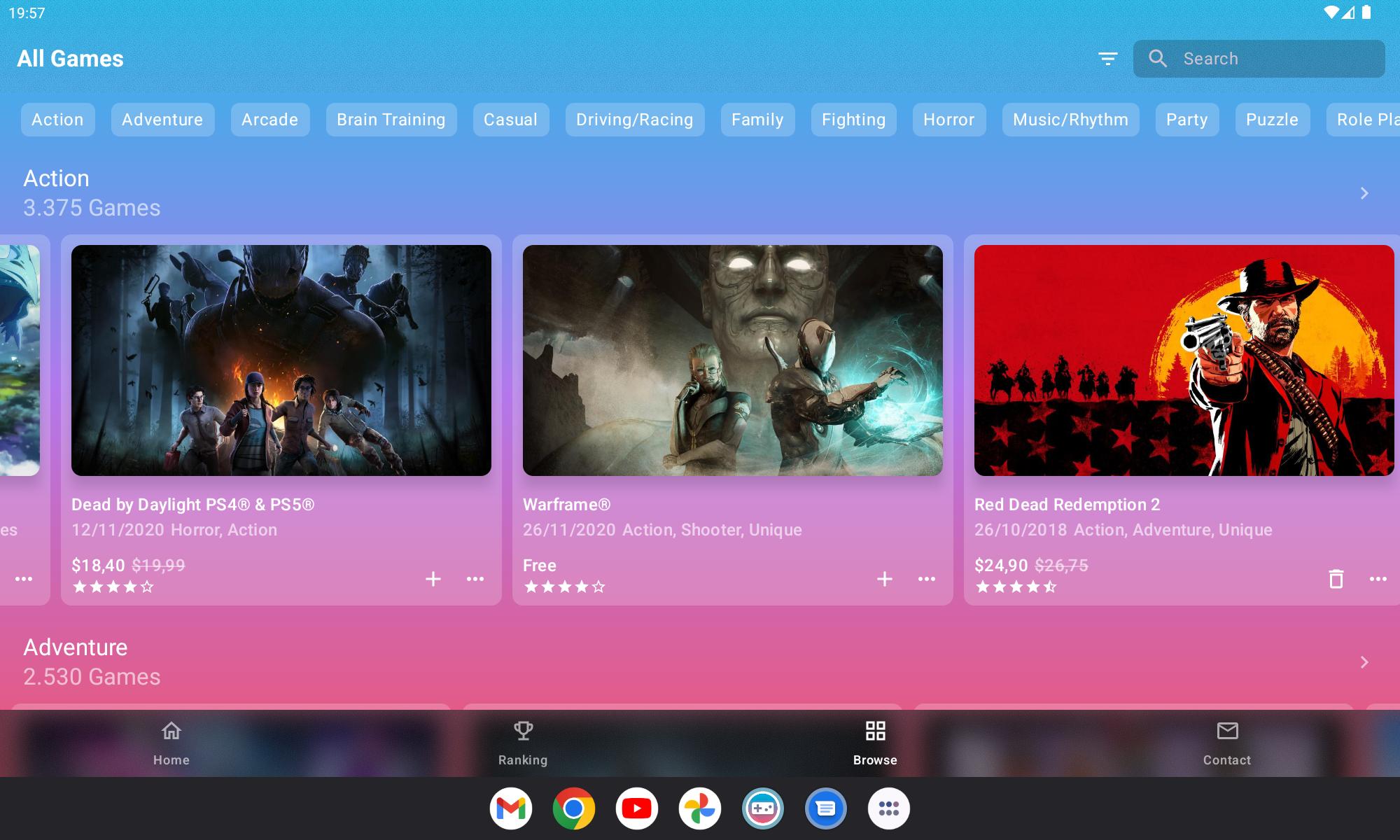Select the Arcade genre chip
The image size is (1400, 840).
270,120
